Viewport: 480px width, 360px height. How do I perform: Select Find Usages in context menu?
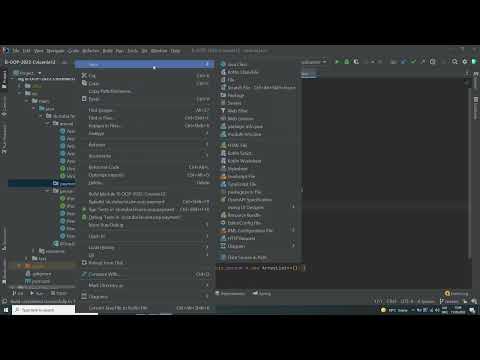(145, 110)
